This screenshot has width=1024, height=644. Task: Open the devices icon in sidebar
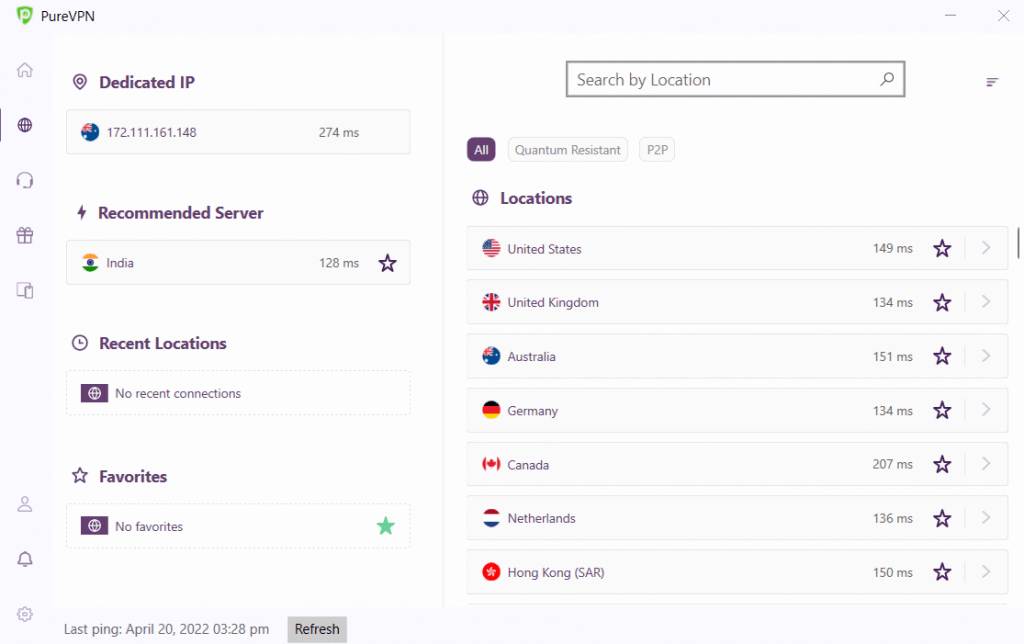click(x=25, y=290)
